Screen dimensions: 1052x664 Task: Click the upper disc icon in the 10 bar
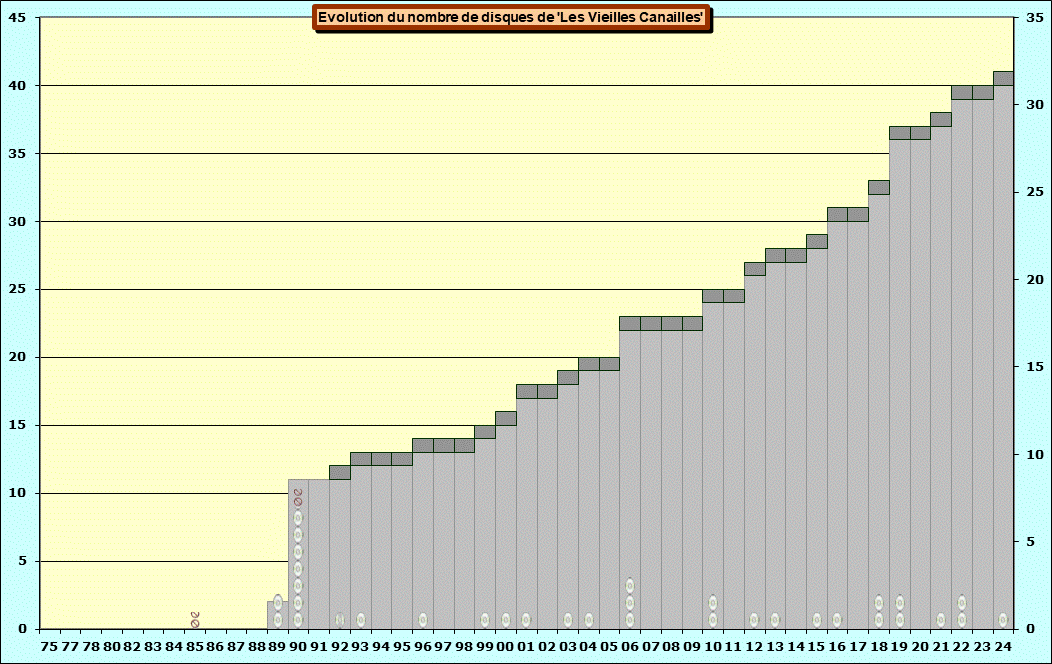coord(713,602)
